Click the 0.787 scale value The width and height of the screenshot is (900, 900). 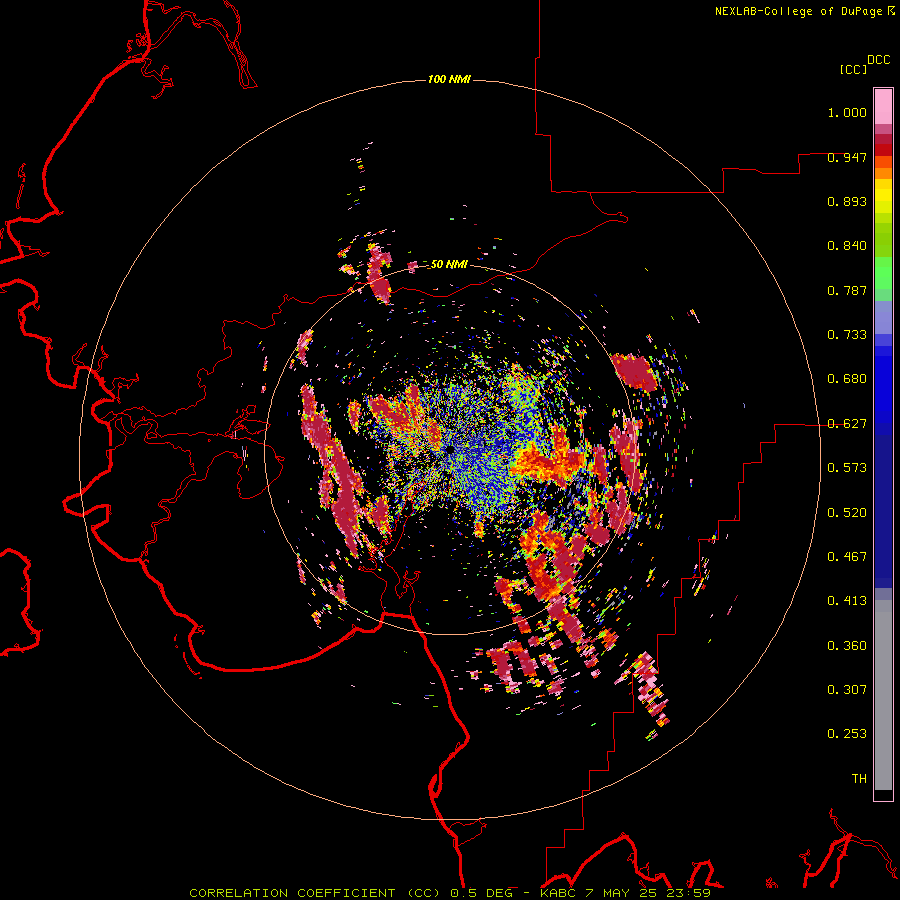[x=847, y=290]
